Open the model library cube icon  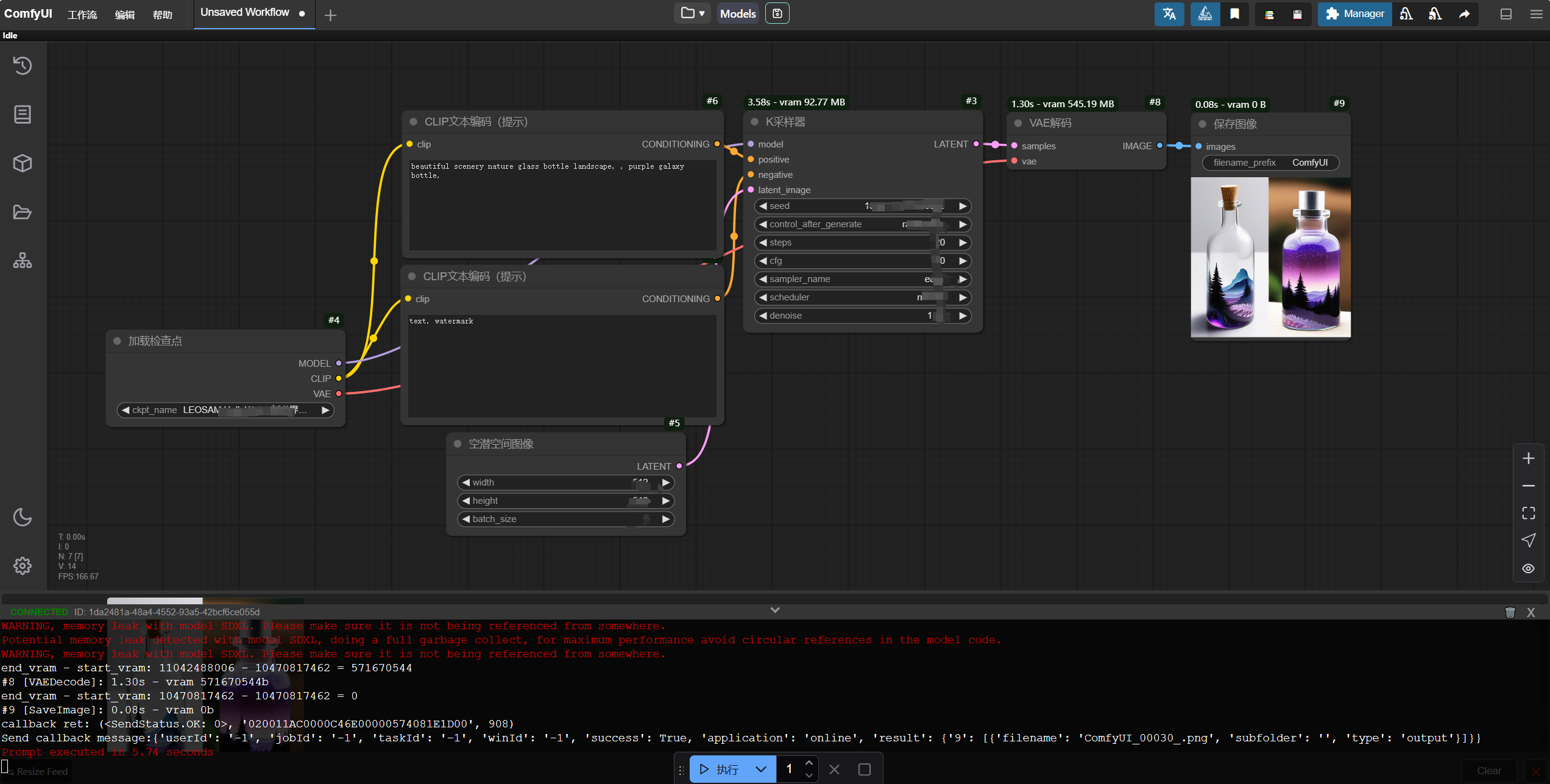(x=23, y=163)
